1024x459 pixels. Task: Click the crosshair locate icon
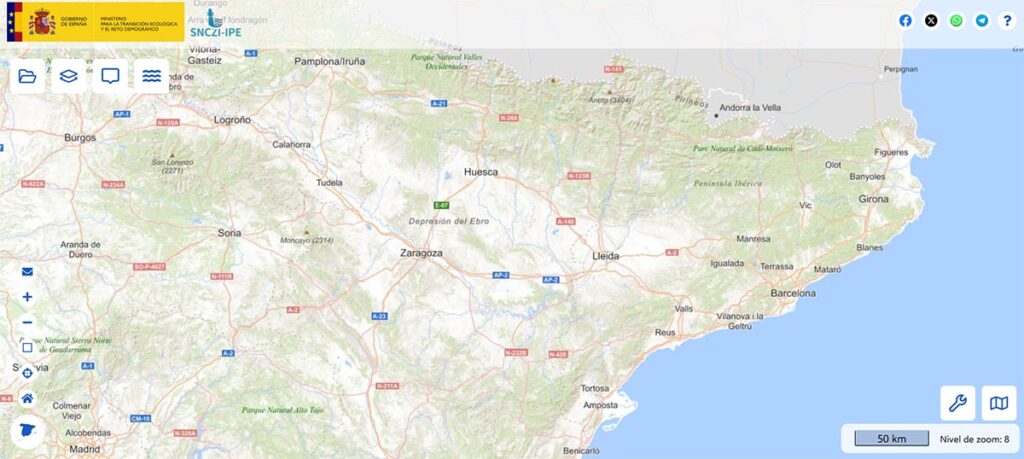click(x=27, y=373)
